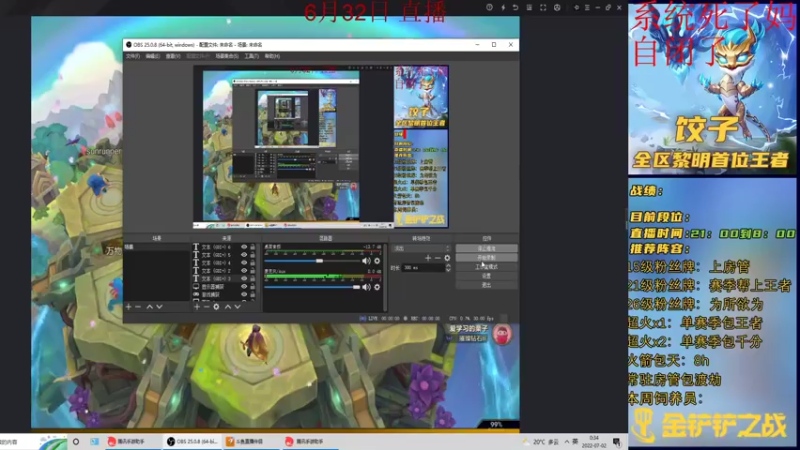Open microphone/Aux settings gear
The image size is (800, 450).
[x=377, y=287]
